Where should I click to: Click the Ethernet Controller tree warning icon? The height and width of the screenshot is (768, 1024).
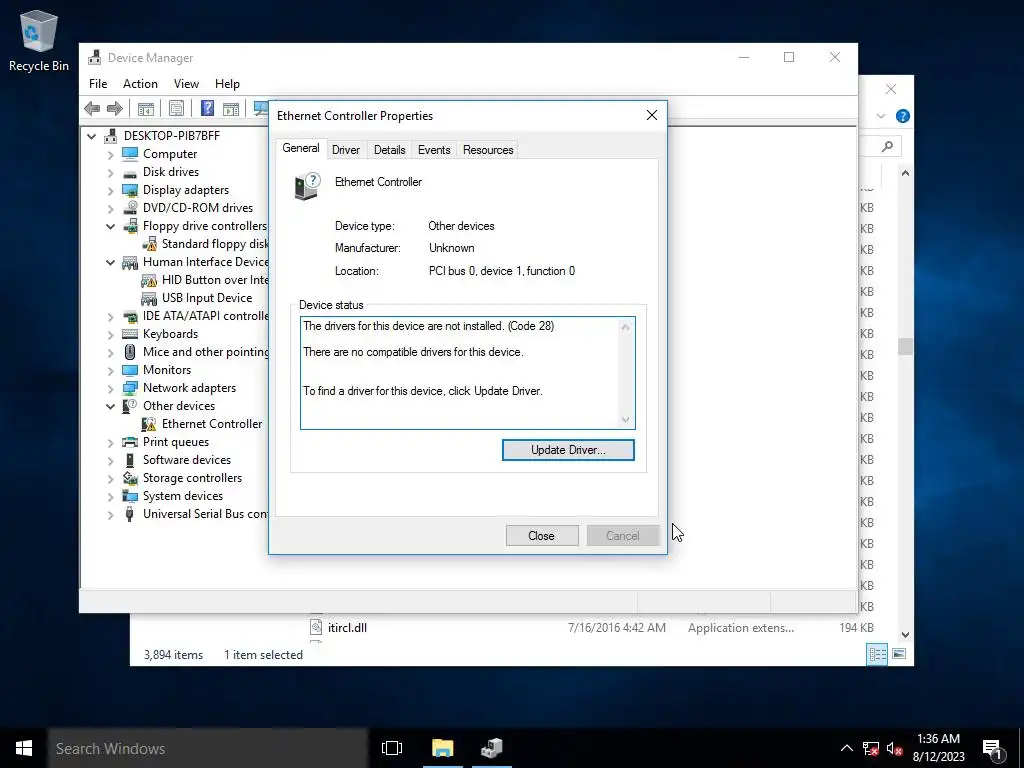[150, 424]
